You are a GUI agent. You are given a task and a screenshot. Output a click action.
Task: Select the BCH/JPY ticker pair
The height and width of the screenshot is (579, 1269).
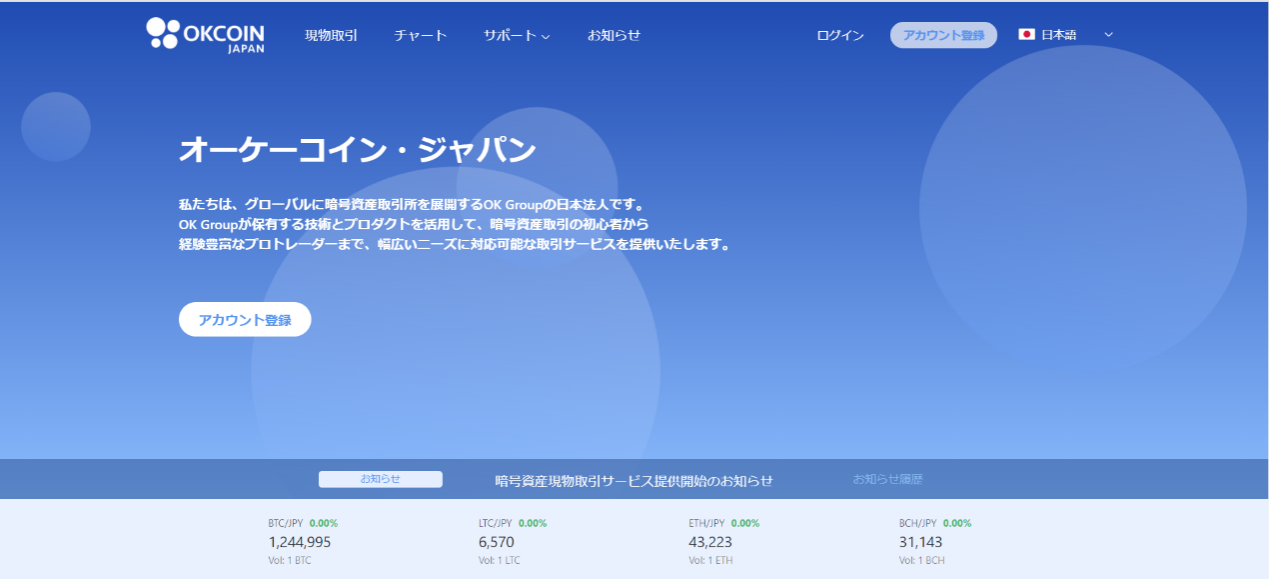pos(917,523)
